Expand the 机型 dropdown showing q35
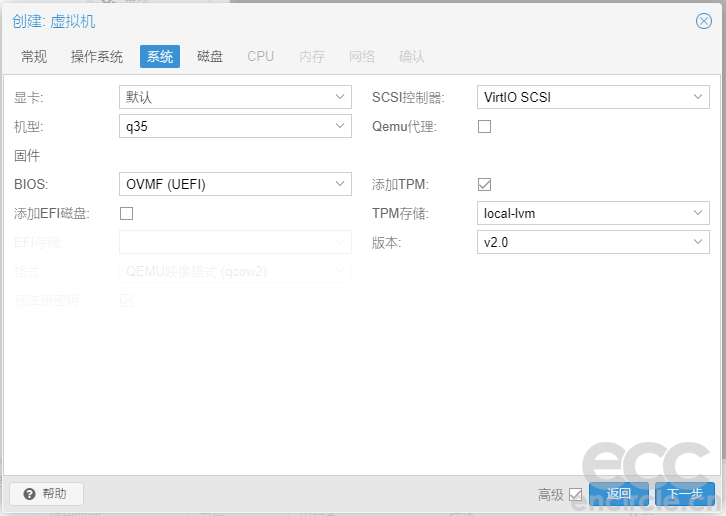 235,126
